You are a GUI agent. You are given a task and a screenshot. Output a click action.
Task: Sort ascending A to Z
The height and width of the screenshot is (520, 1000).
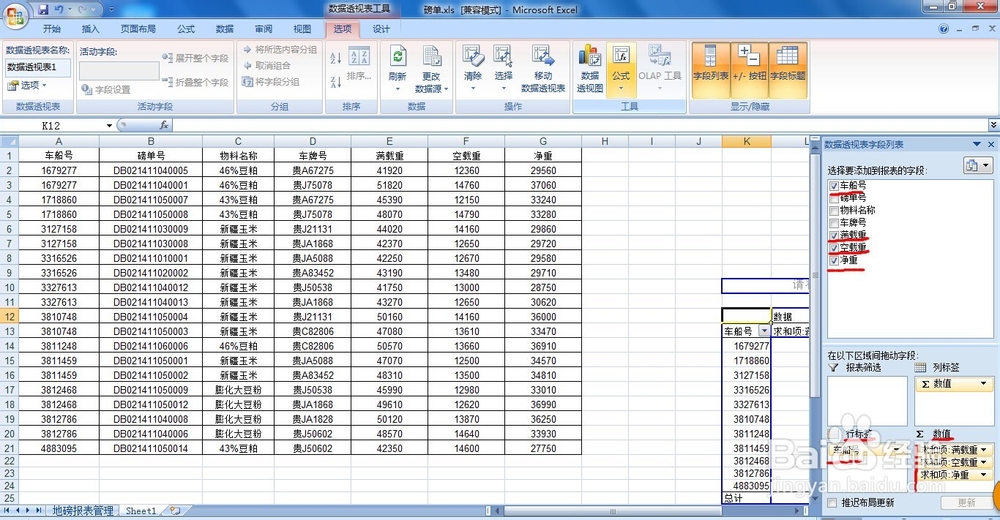tap(336, 58)
